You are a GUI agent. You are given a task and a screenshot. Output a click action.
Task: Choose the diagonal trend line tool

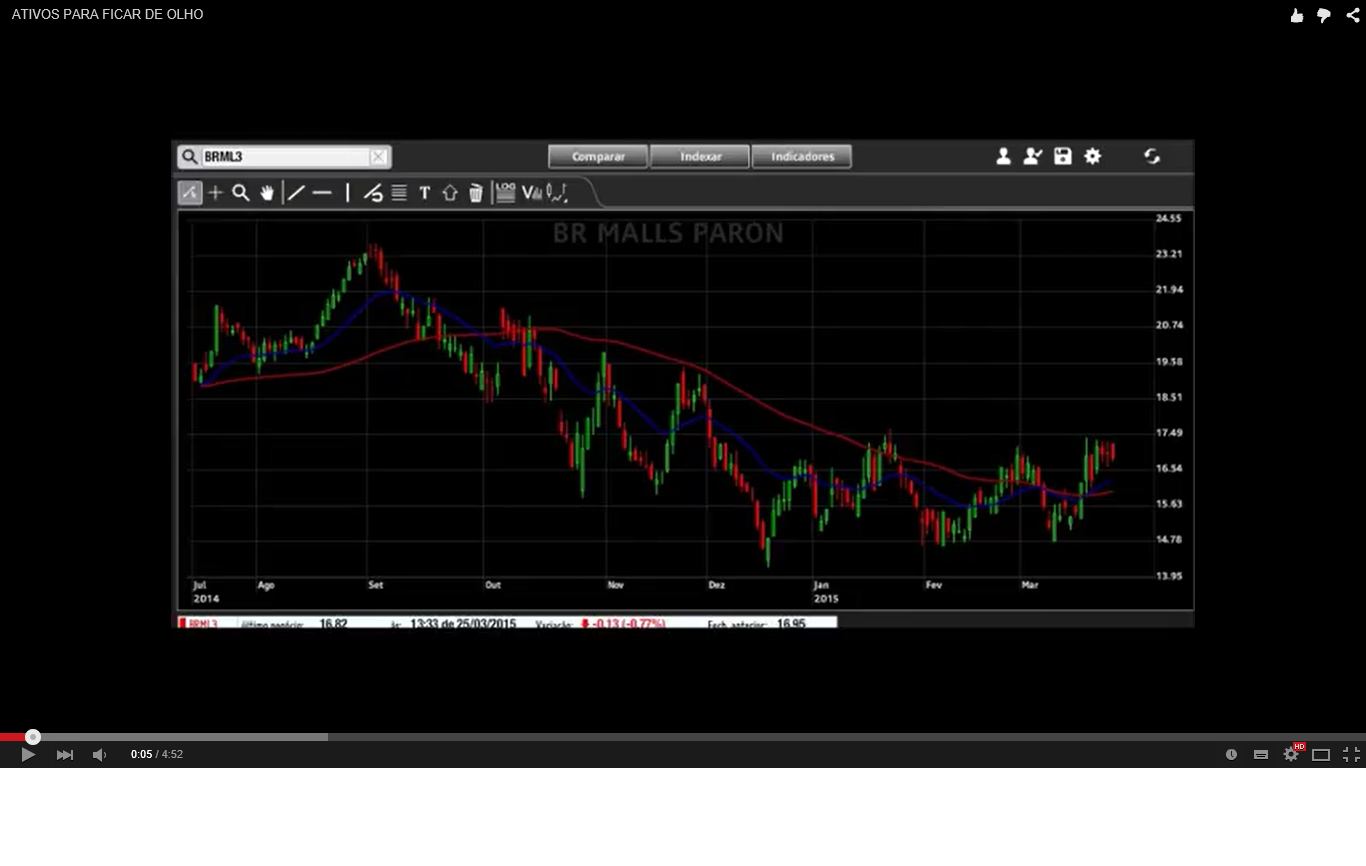pos(296,193)
